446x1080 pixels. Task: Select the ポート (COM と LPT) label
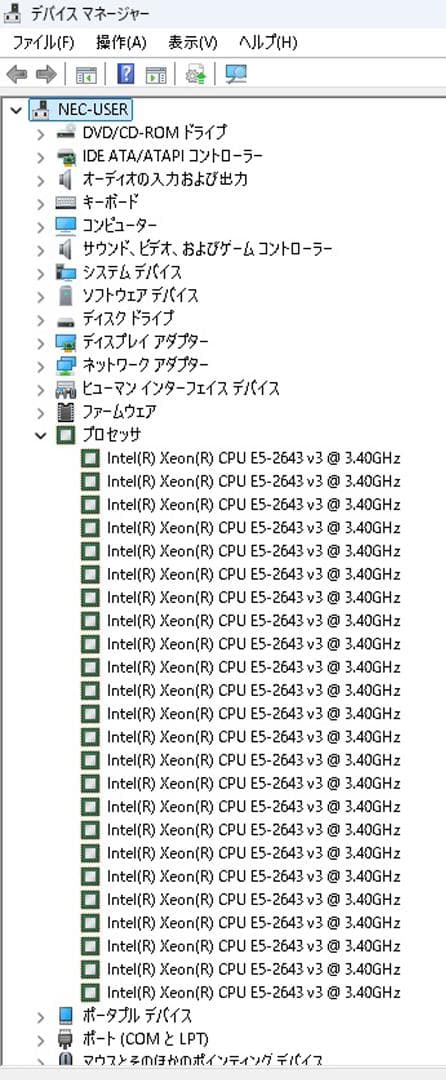click(145, 1039)
